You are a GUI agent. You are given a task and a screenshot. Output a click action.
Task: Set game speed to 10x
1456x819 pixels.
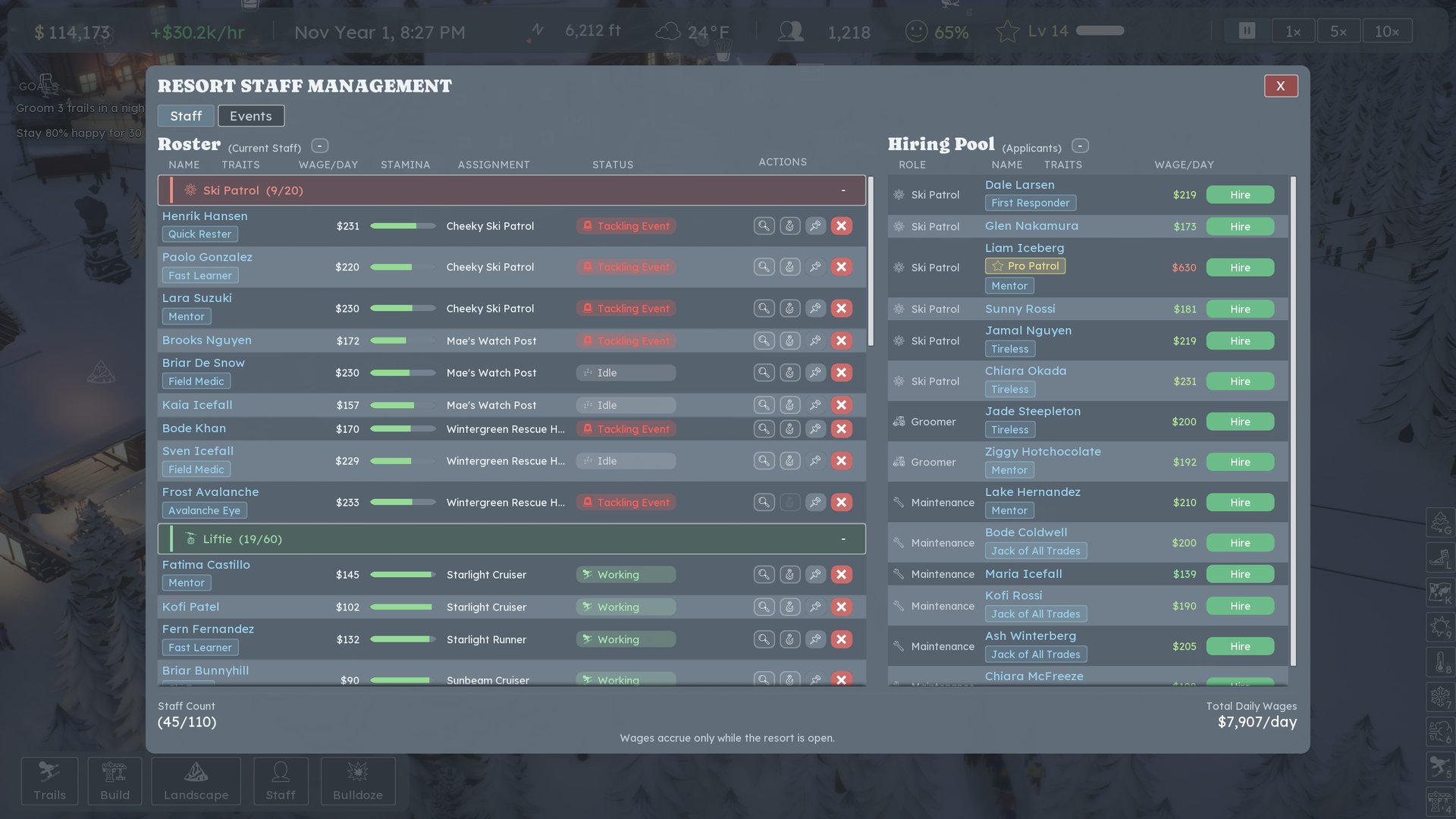coord(1387,31)
